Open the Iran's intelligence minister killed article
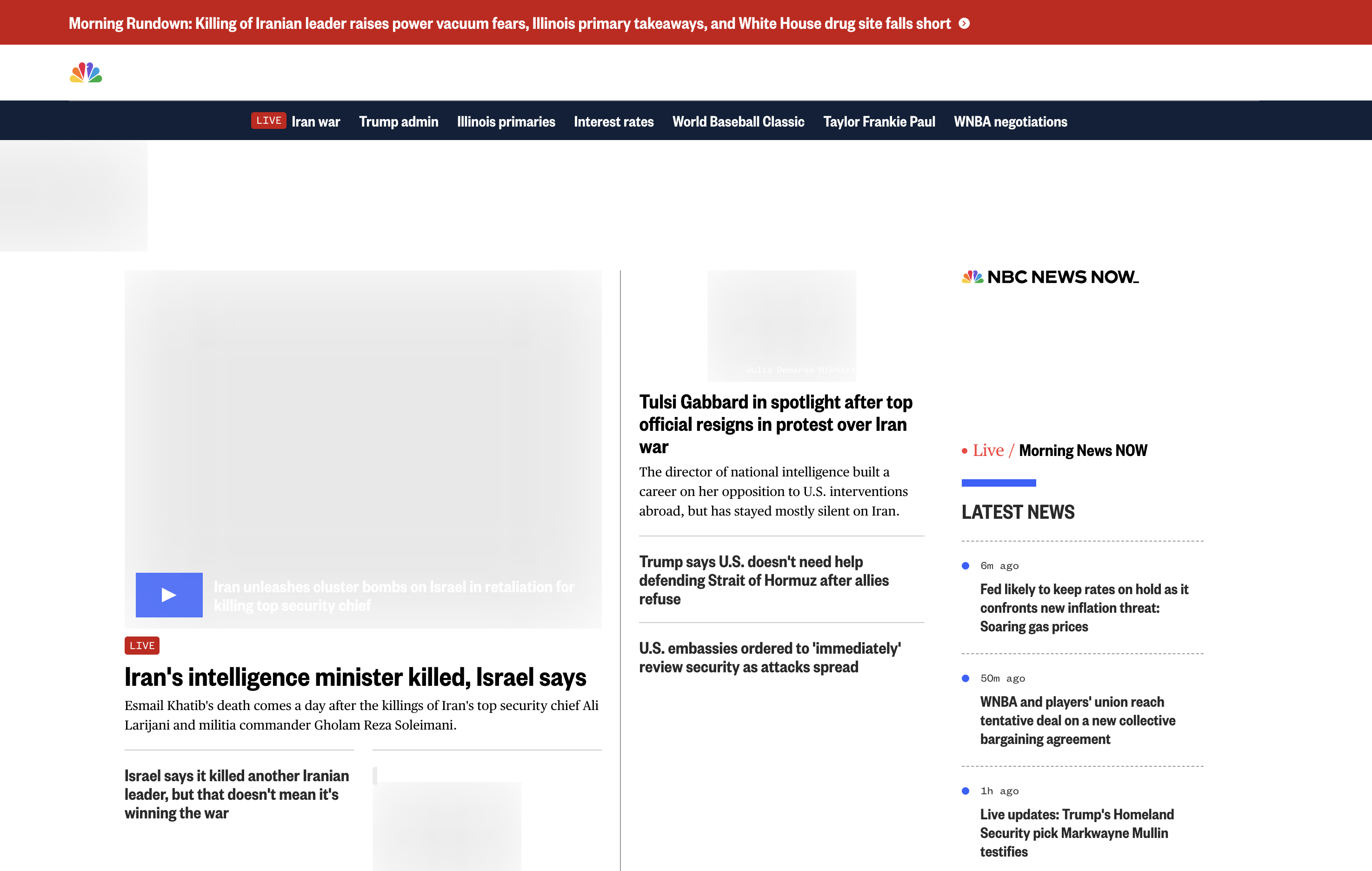Viewport: 1372px width, 871px height. pyautogui.click(x=355, y=677)
